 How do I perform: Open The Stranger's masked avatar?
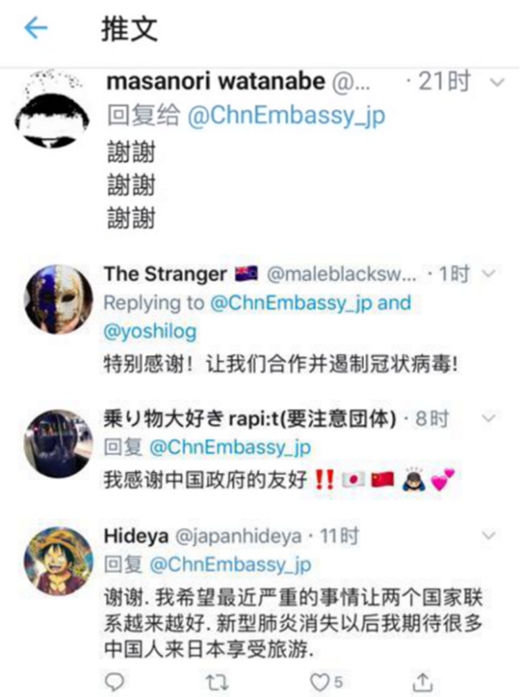tap(58, 299)
